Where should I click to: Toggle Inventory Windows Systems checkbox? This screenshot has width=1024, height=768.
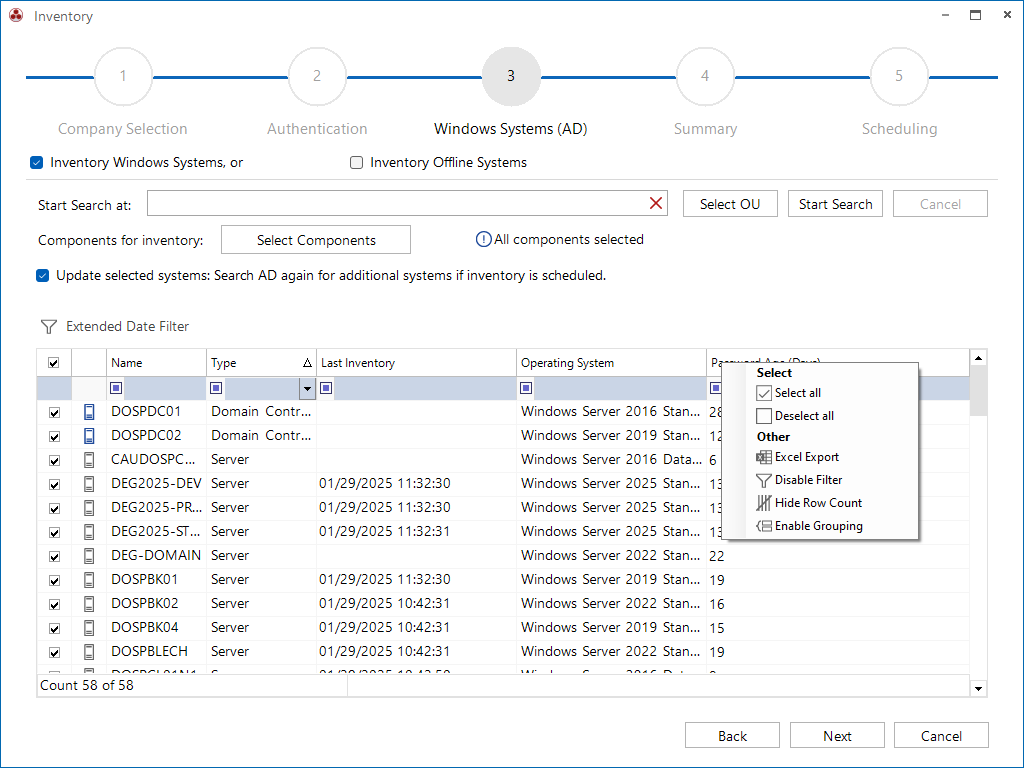pos(37,163)
